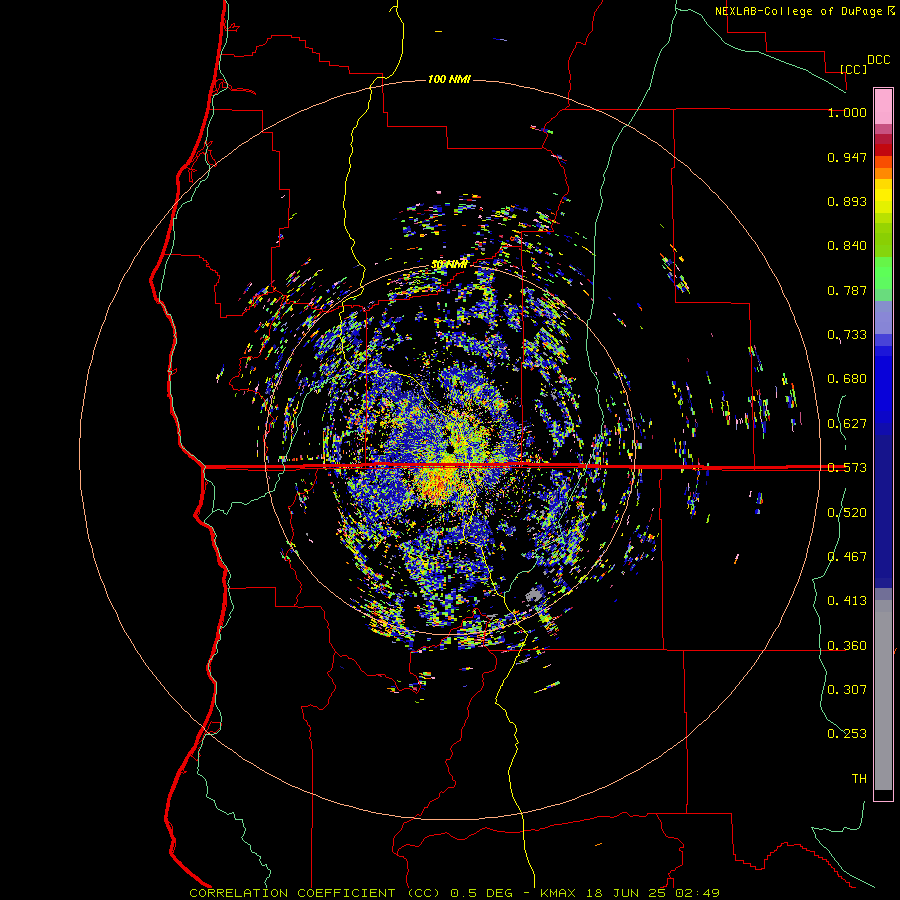Click the 0.680 scale value

point(847,379)
